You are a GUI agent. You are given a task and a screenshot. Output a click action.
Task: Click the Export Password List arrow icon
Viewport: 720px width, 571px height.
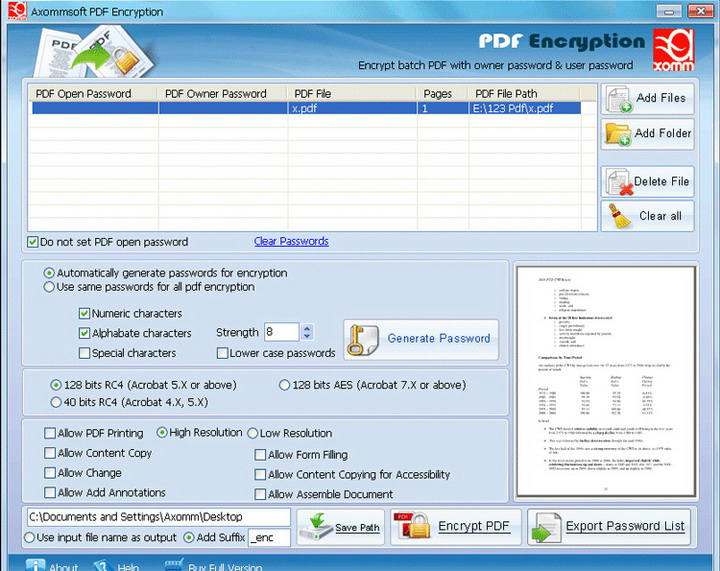pyautogui.click(x=546, y=527)
